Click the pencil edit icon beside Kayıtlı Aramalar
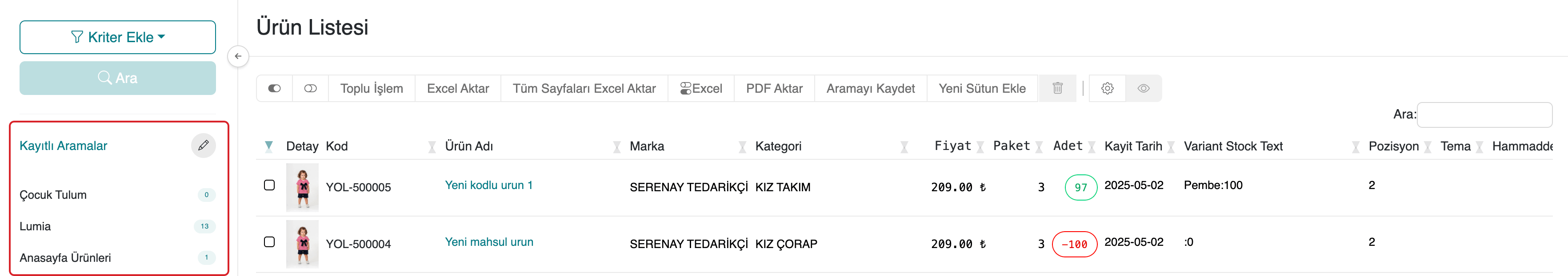 203,145
